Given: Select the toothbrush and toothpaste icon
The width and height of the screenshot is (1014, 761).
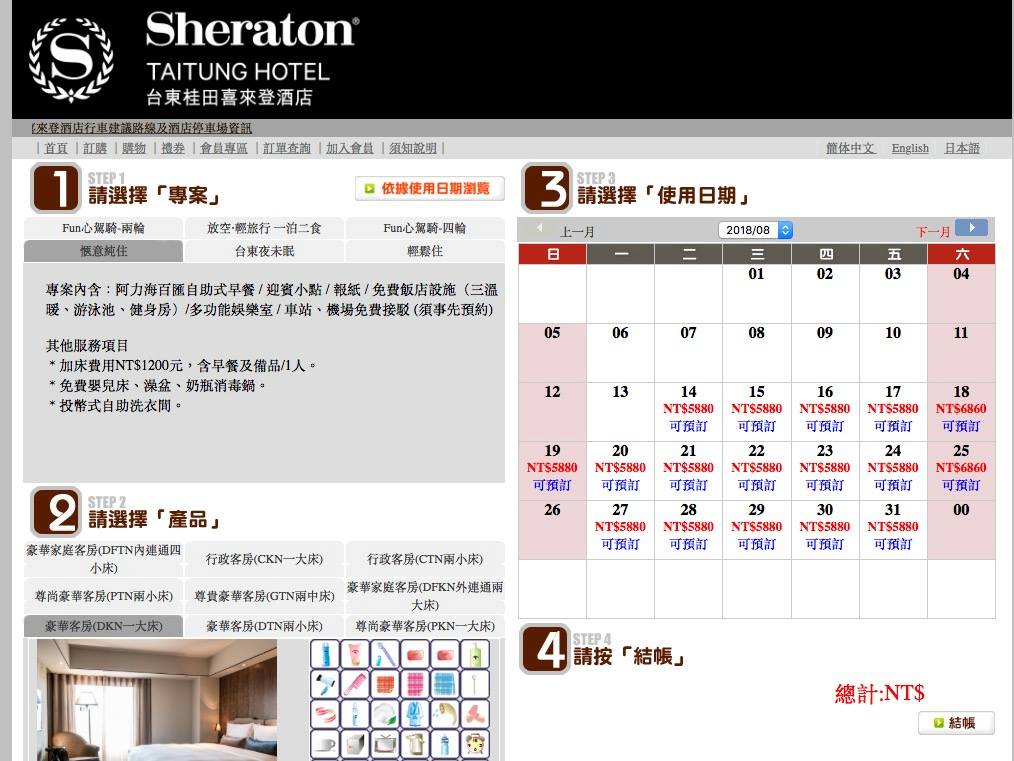Looking at the screenshot, I should (x=385, y=654).
